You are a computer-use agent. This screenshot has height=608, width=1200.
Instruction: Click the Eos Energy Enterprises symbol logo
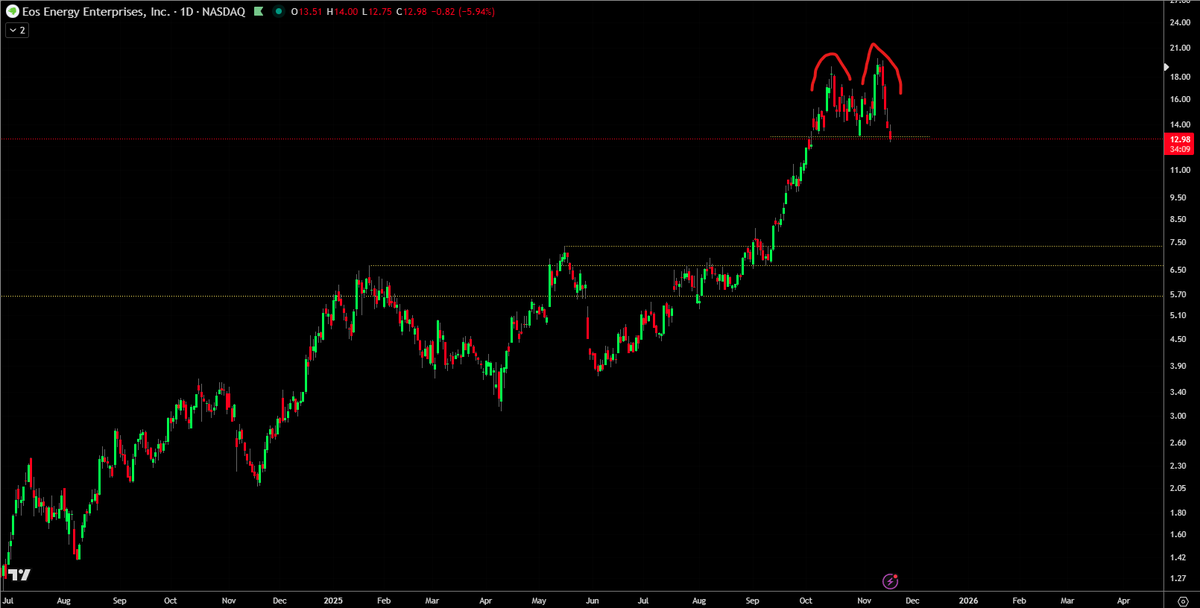click(x=13, y=11)
